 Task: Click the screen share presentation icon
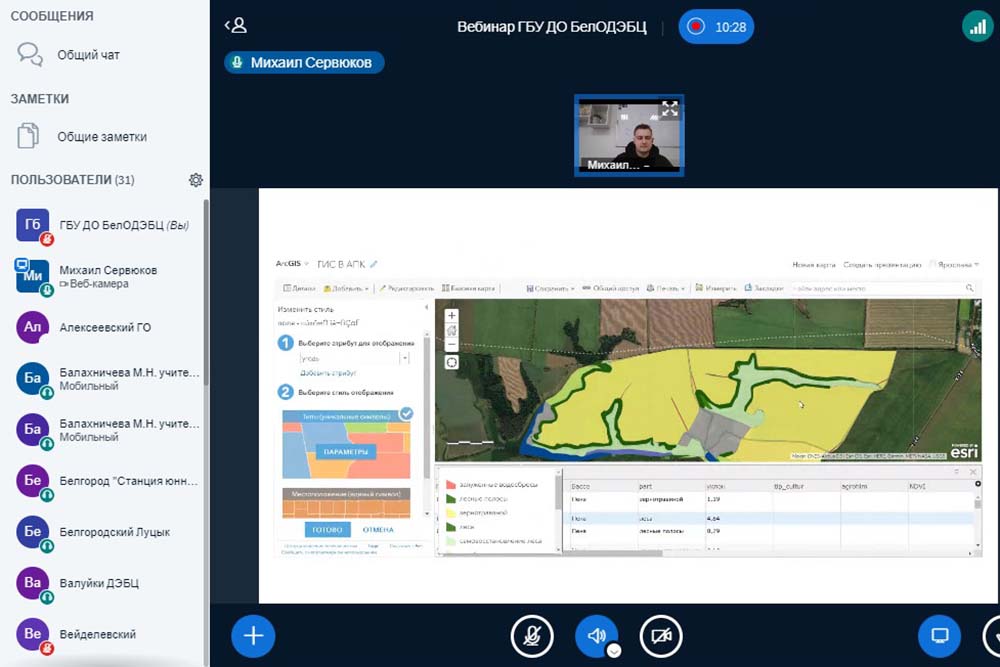point(939,636)
